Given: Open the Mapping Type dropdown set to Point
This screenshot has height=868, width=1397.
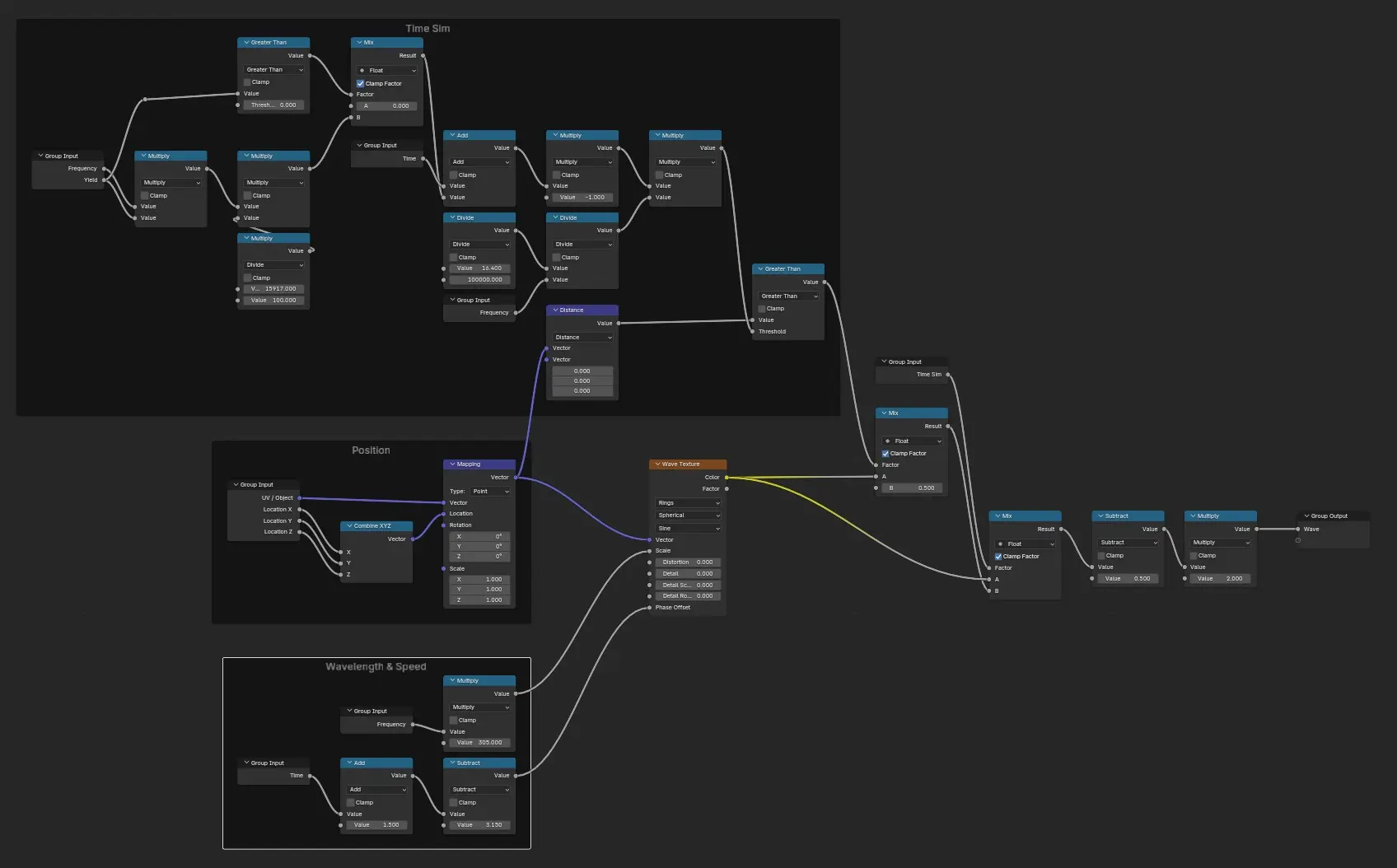Looking at the screenshot, I should click(490, 492).
